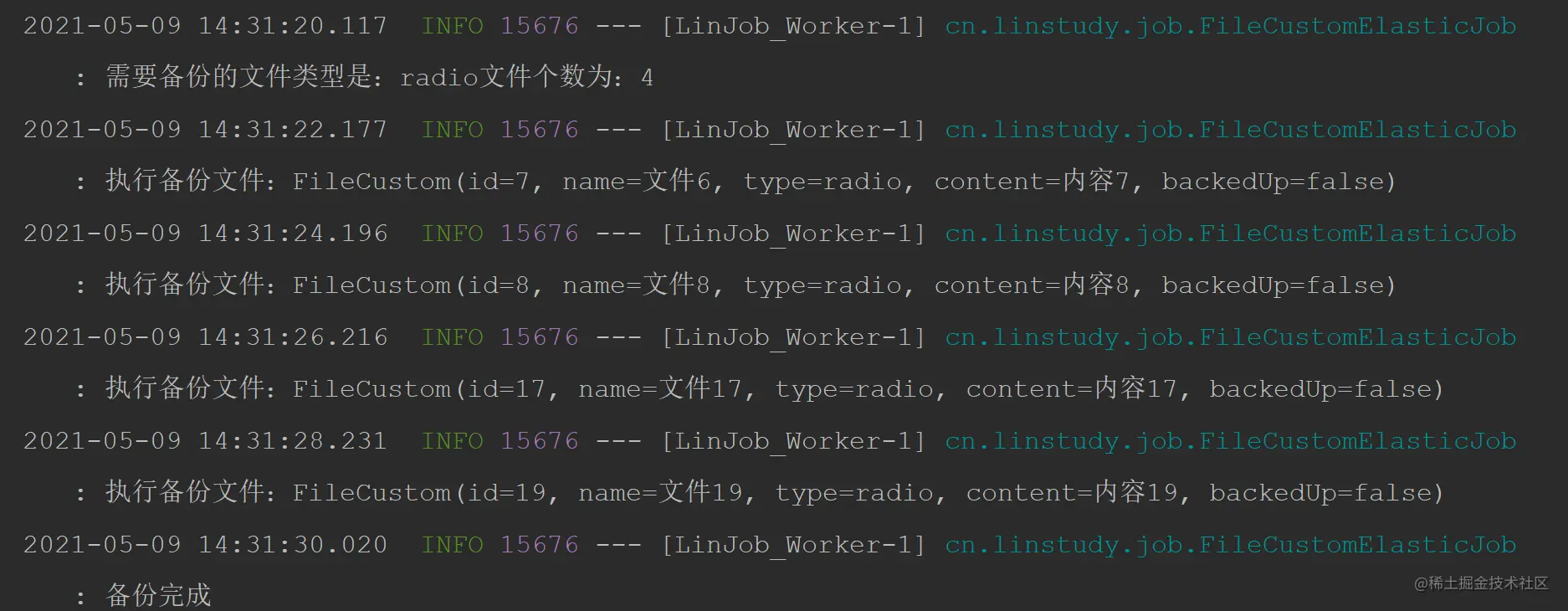This screenshot has width=1568, height=611.
Task: Click INFO level on the 14:31:26.216 line
Action: click(x=453, y=337)
